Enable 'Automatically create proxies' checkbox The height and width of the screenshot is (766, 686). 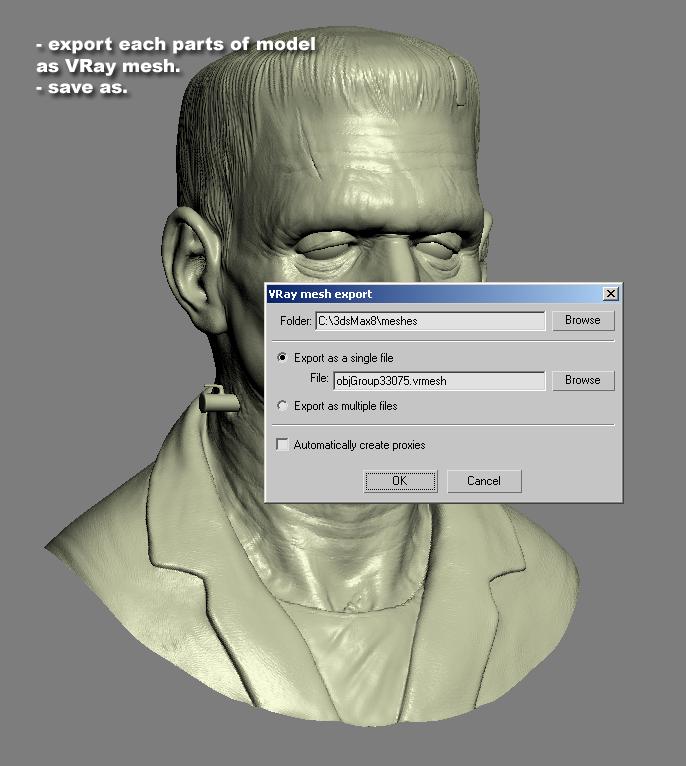(x=282, y=445)
